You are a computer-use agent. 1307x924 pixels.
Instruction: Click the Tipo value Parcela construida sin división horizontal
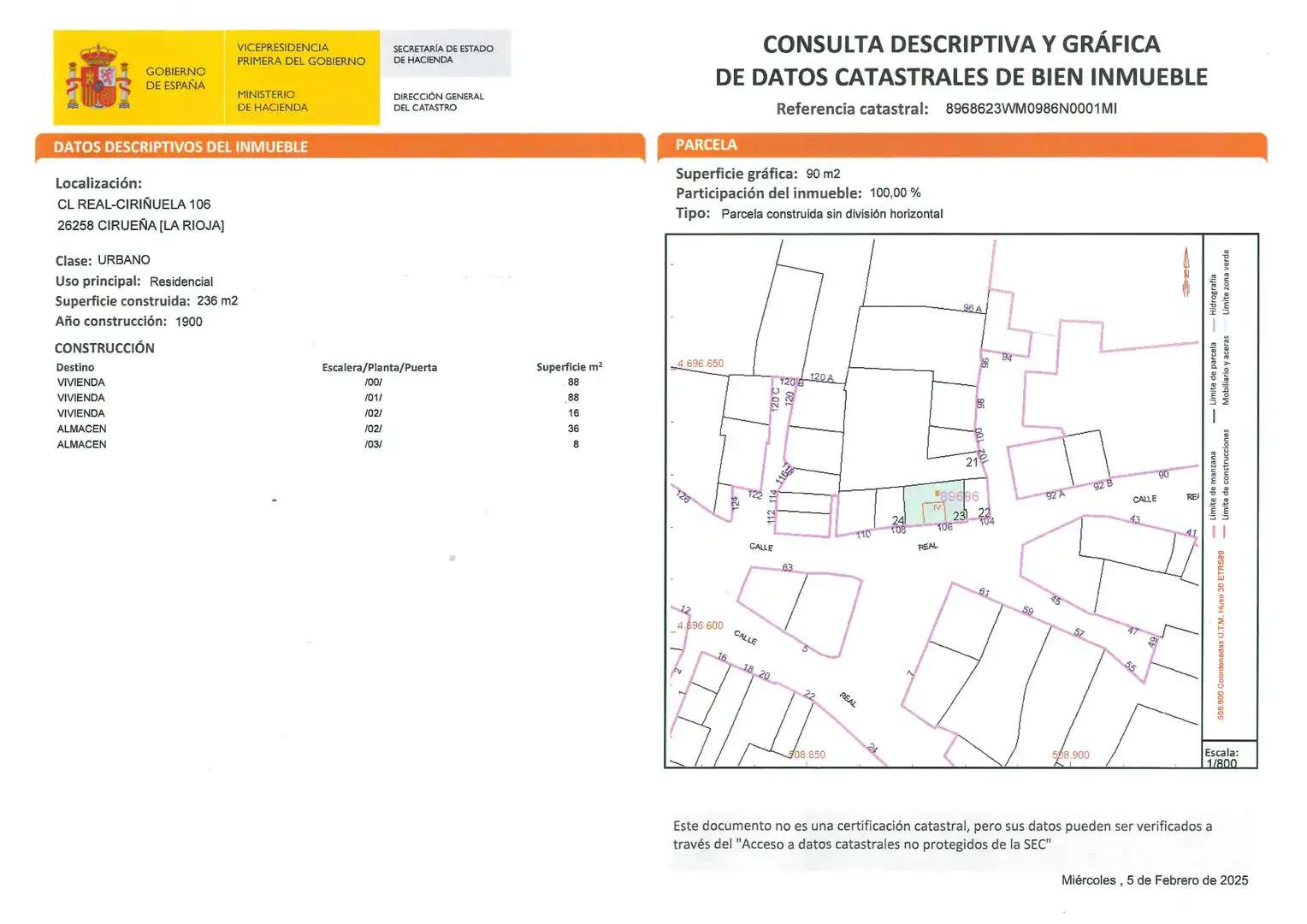831,214
